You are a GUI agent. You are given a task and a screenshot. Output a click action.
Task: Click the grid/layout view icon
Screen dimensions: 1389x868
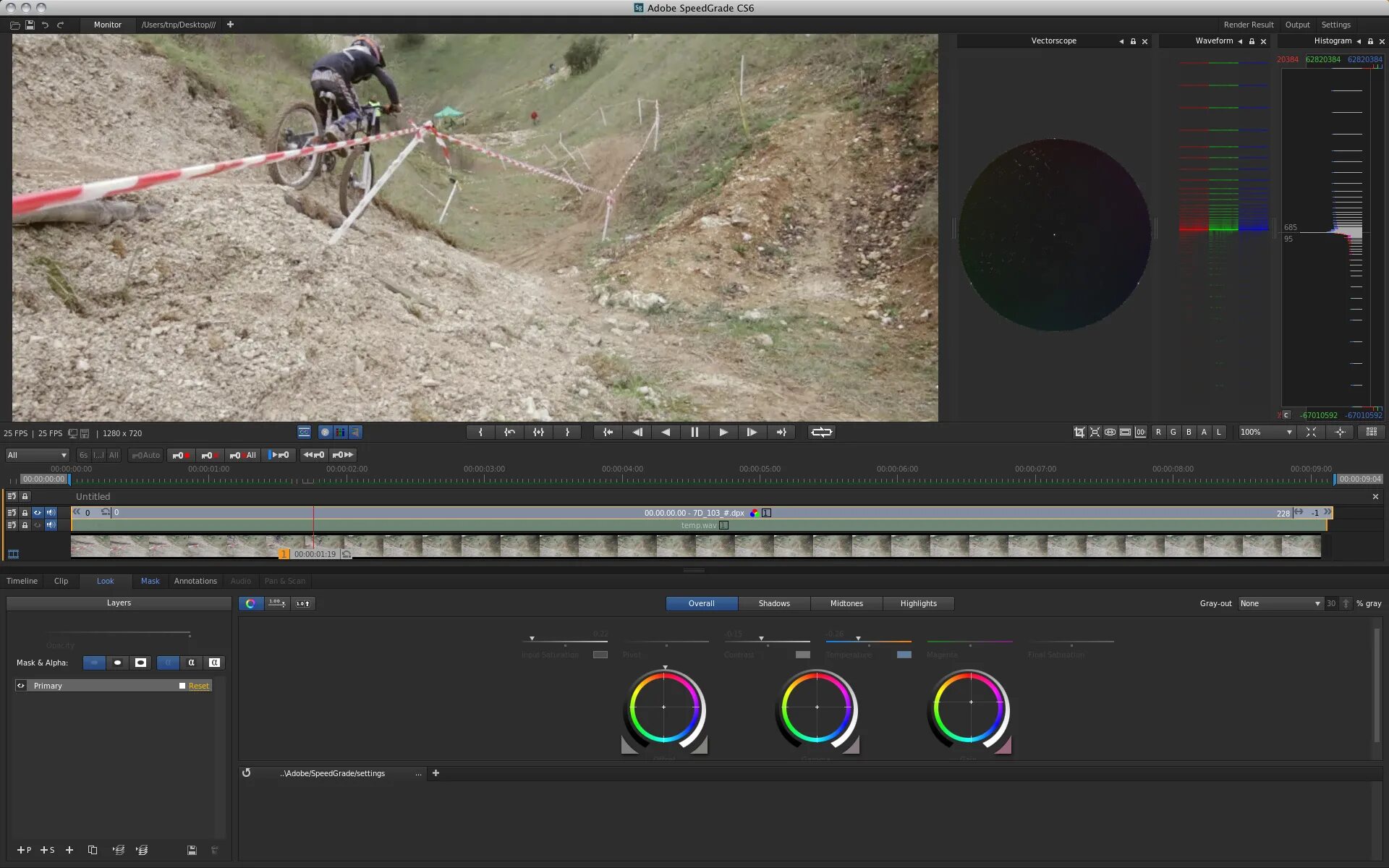pos(1372,432)
